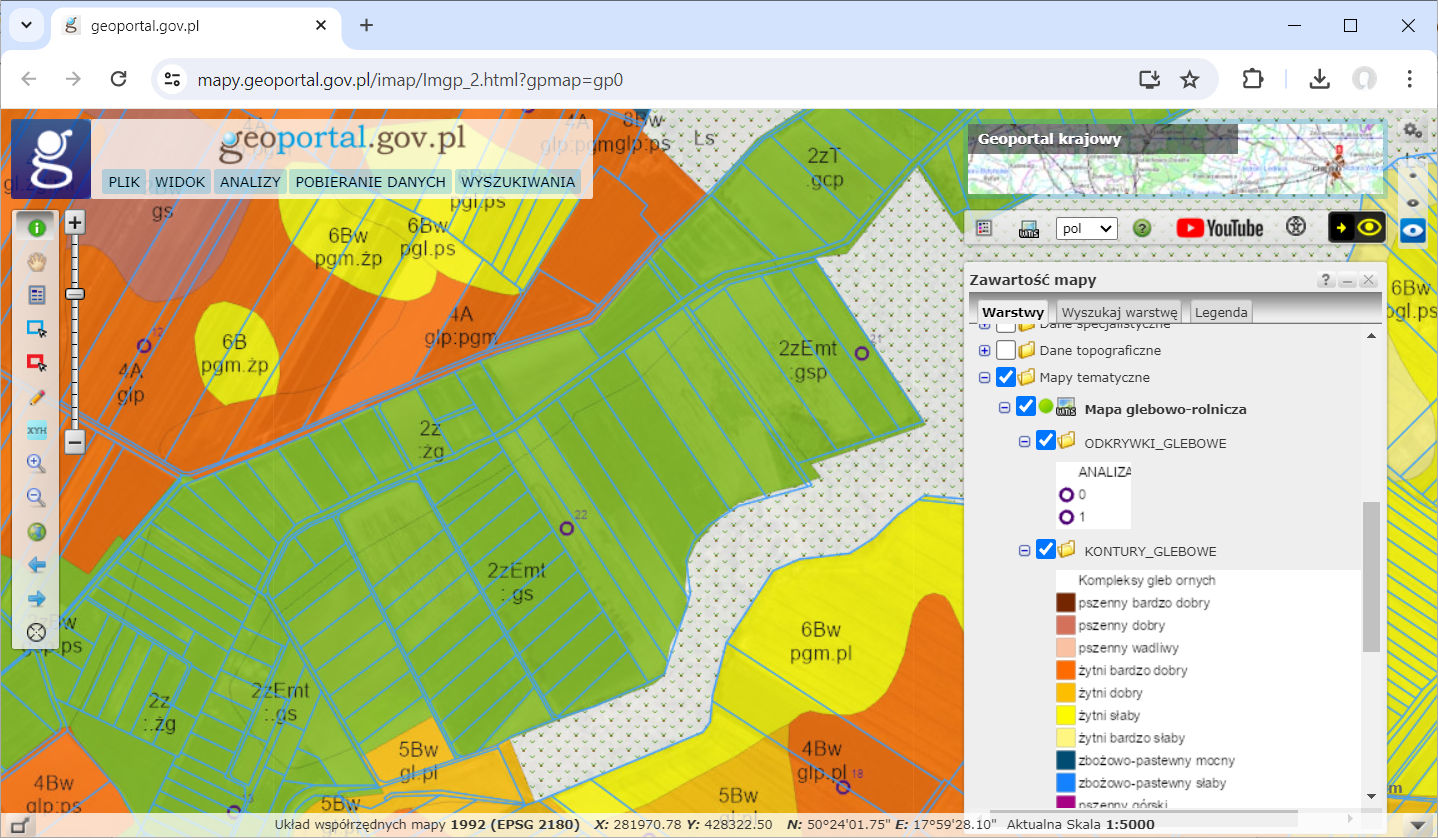
Task: Select the rectangle selection tool
Action: (36, 328)
